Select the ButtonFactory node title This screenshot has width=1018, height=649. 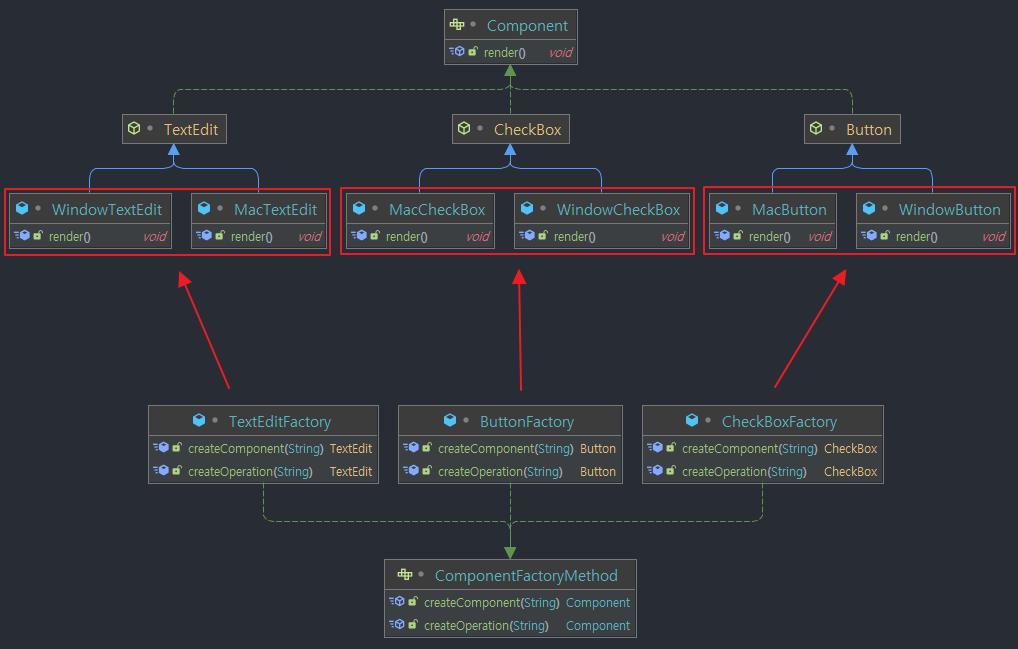[x=527, y=422]
